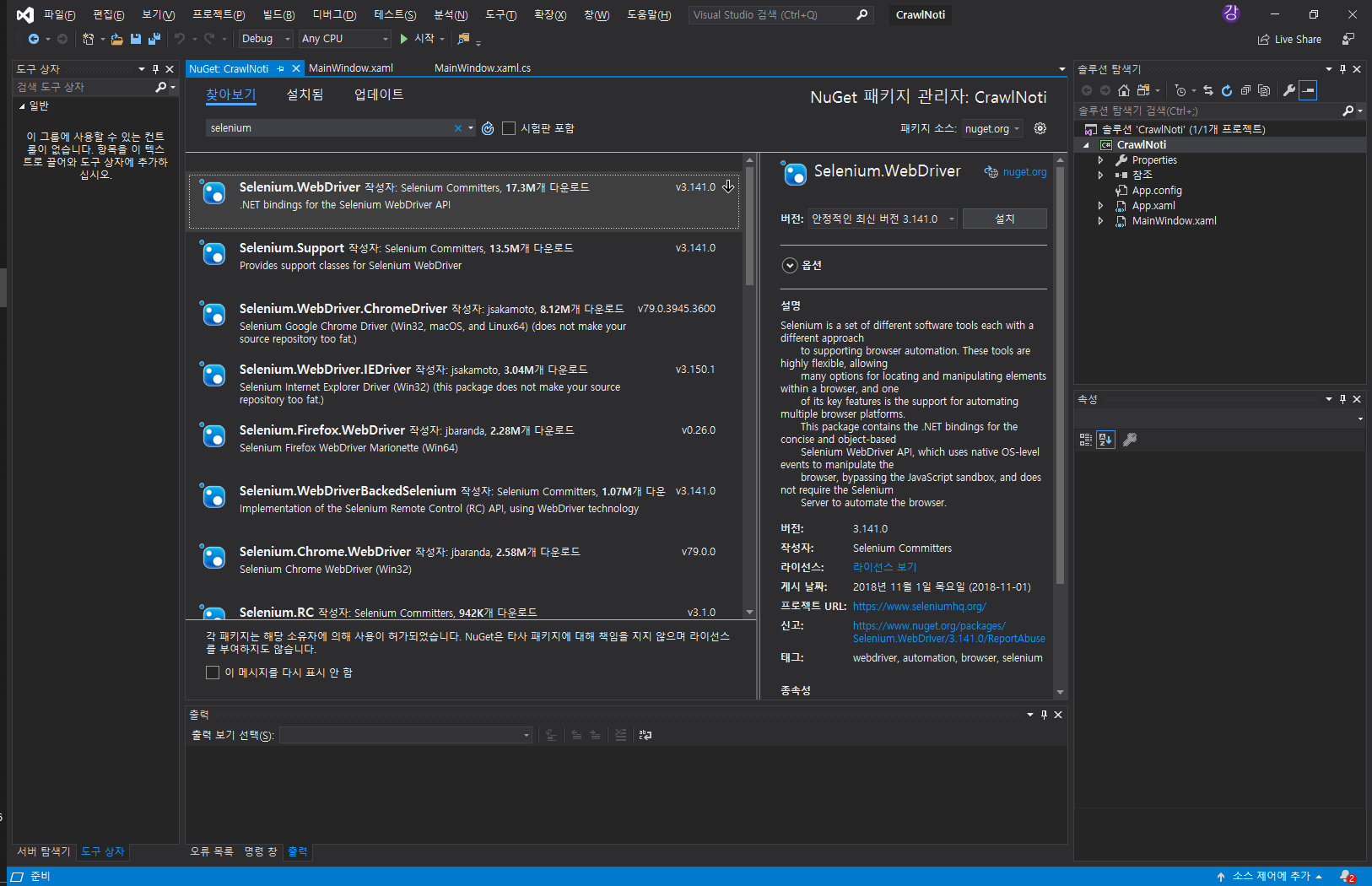
Task: Open notifications bell in status bar
Action: pos(1348,876)
